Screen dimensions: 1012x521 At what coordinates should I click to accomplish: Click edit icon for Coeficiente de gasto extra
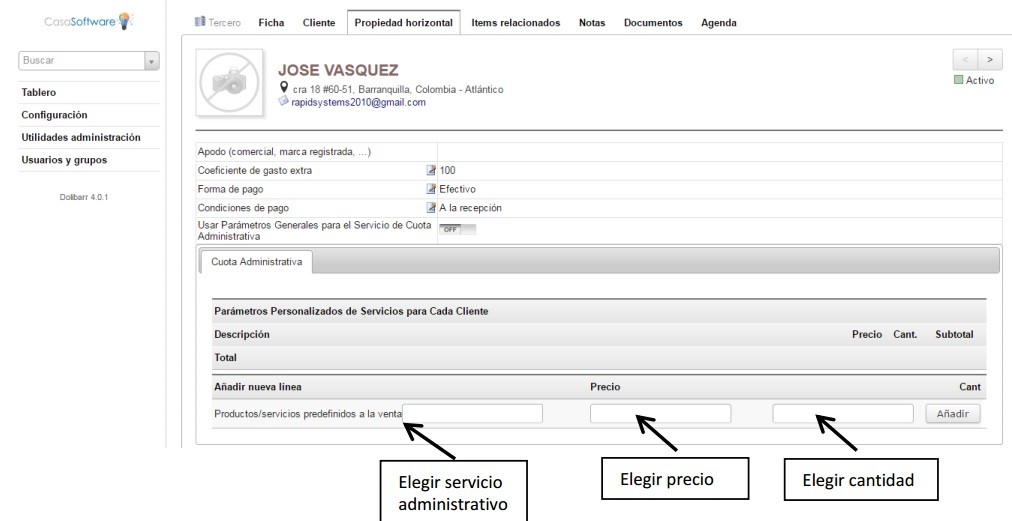(431, 170)
